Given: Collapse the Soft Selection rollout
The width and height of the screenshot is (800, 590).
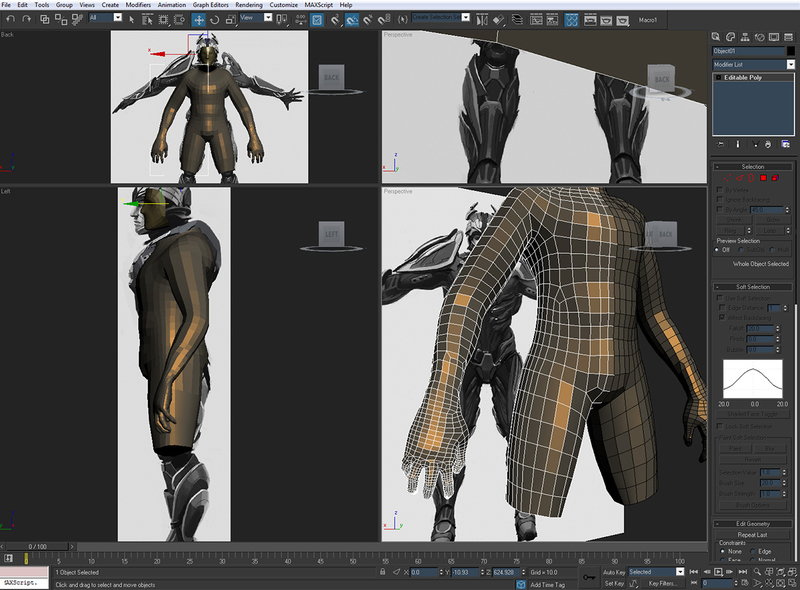Looking at the screenshot, I should [x=753, y=287].
